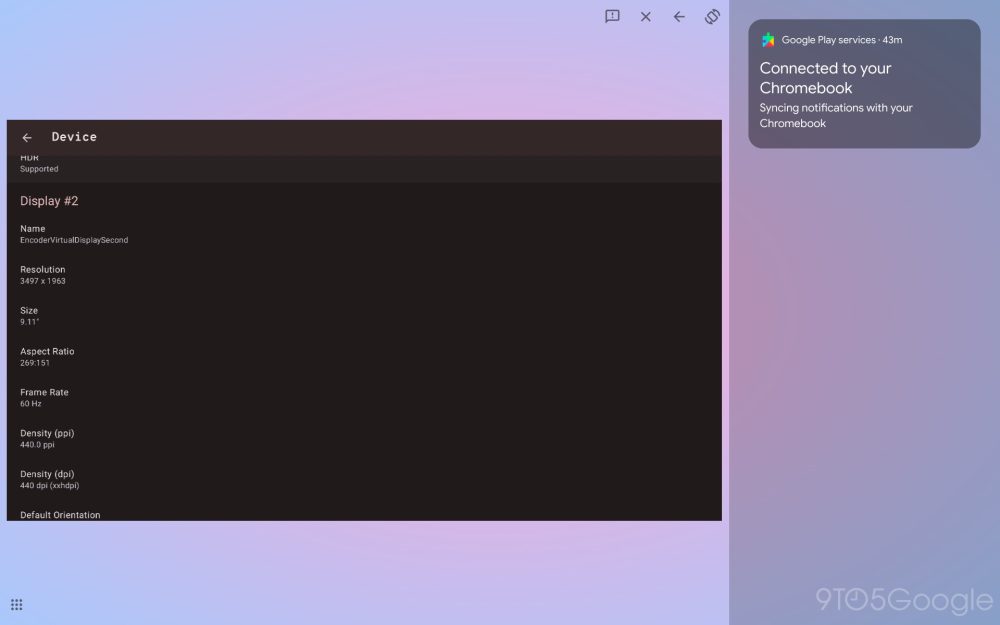
Task: Select the Density (ppi) row
Action: point(47,439)
